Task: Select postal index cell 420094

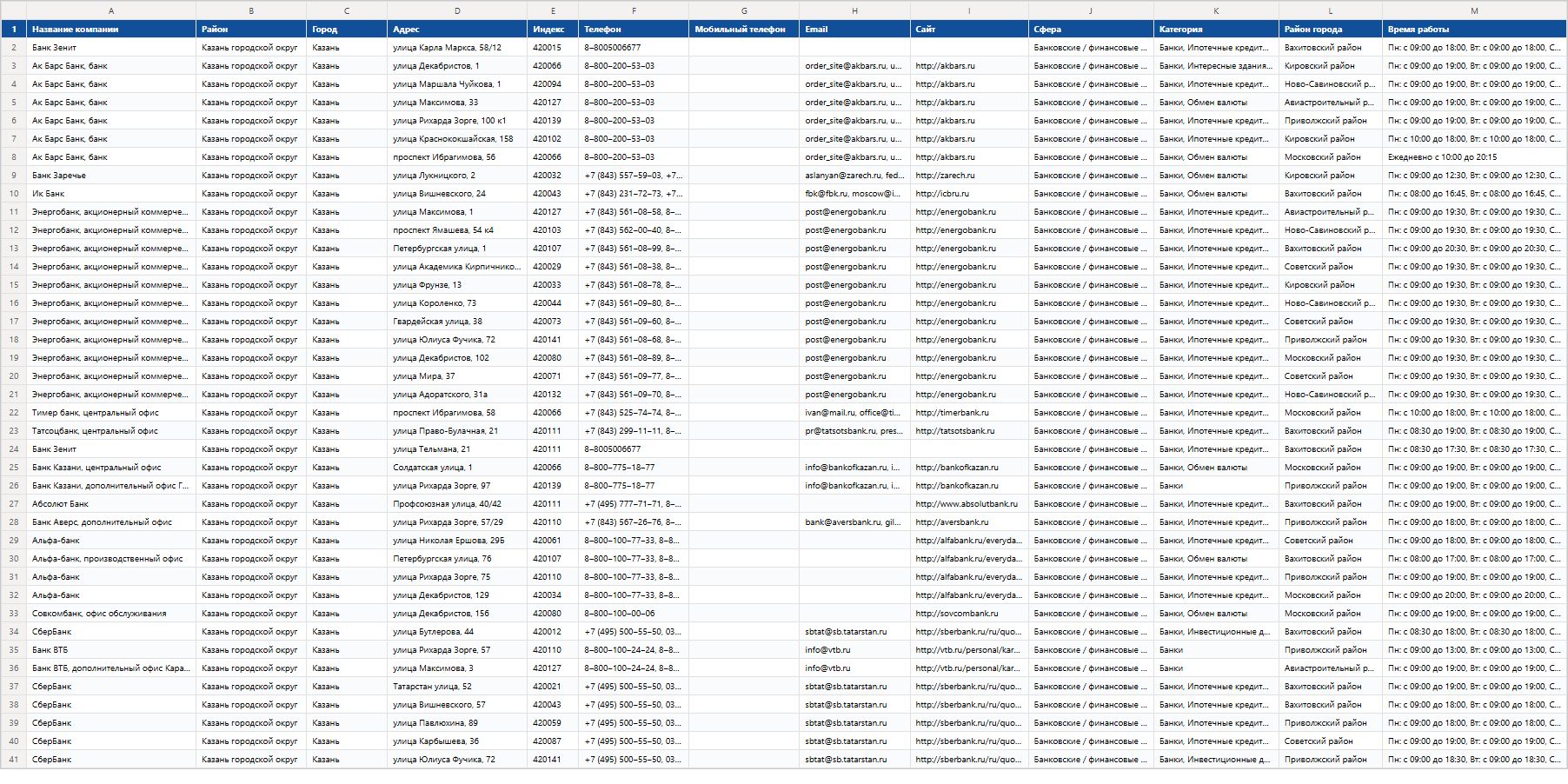Action: [553, 84]
